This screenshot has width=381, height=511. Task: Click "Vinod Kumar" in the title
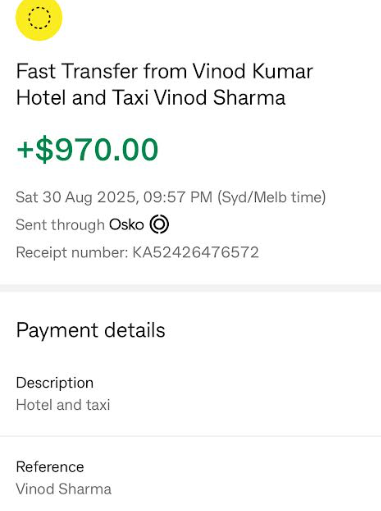coord(252,71)
